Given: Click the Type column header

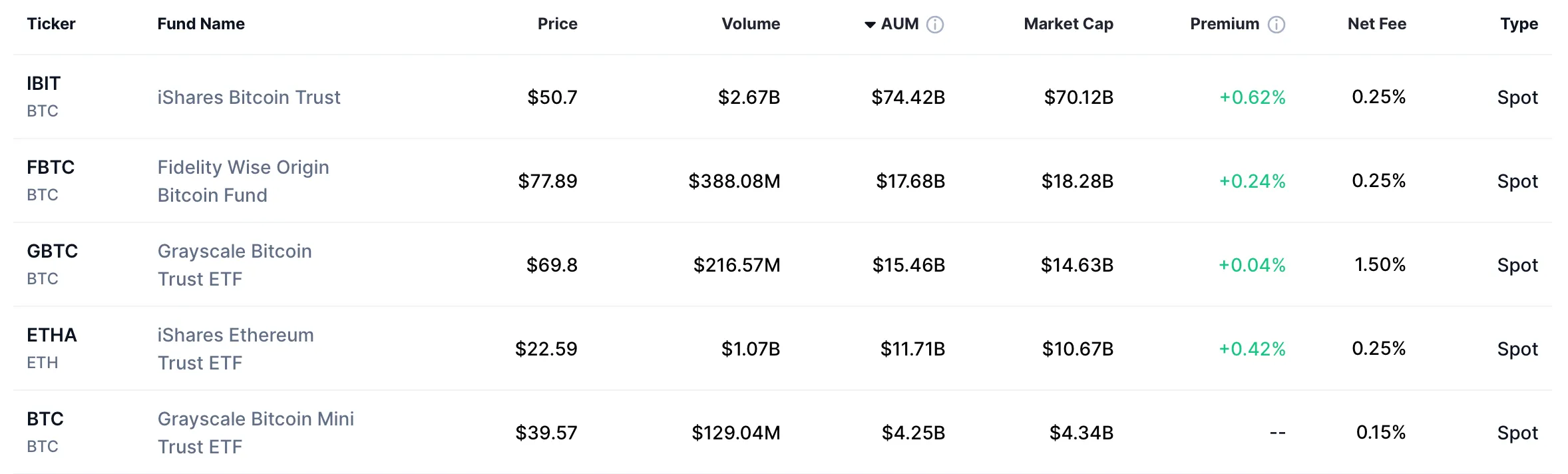Looking at the screenshot, I should click(x=1519, y=24).
